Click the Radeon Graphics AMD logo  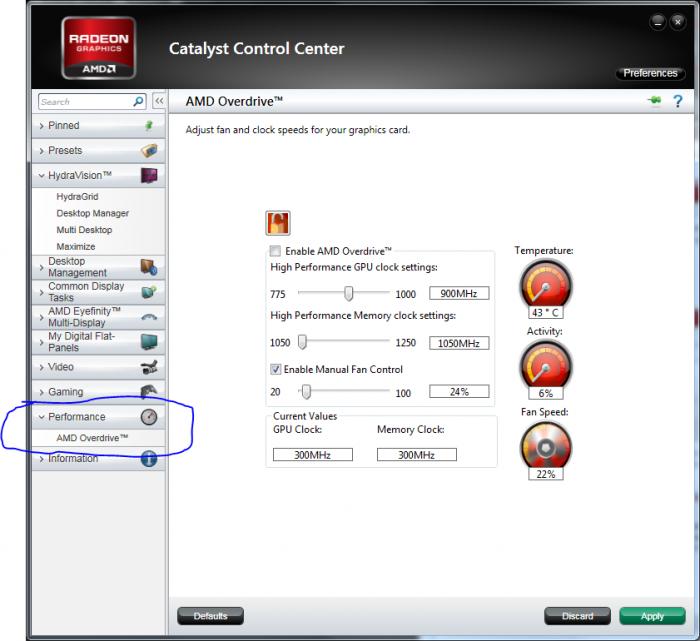pos(99,48)
